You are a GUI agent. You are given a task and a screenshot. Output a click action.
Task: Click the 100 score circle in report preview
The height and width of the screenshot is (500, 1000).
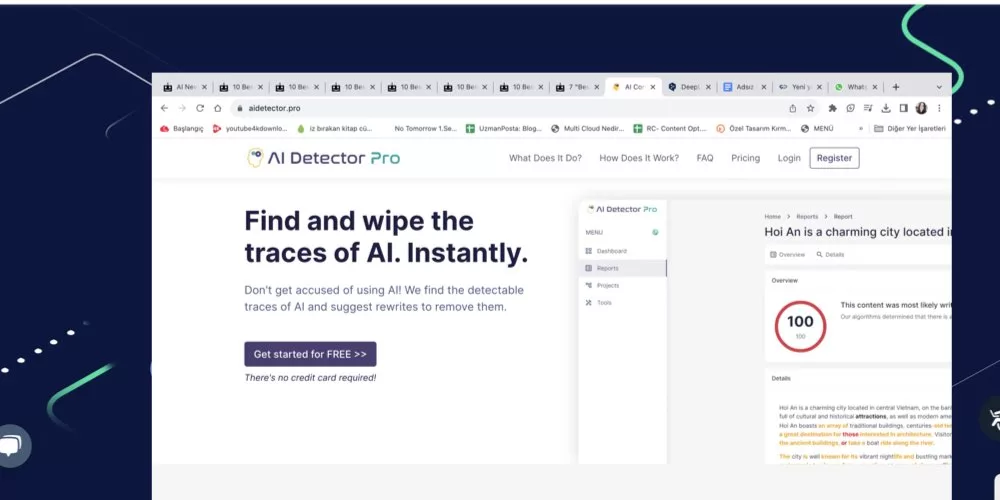click(800, 327)
